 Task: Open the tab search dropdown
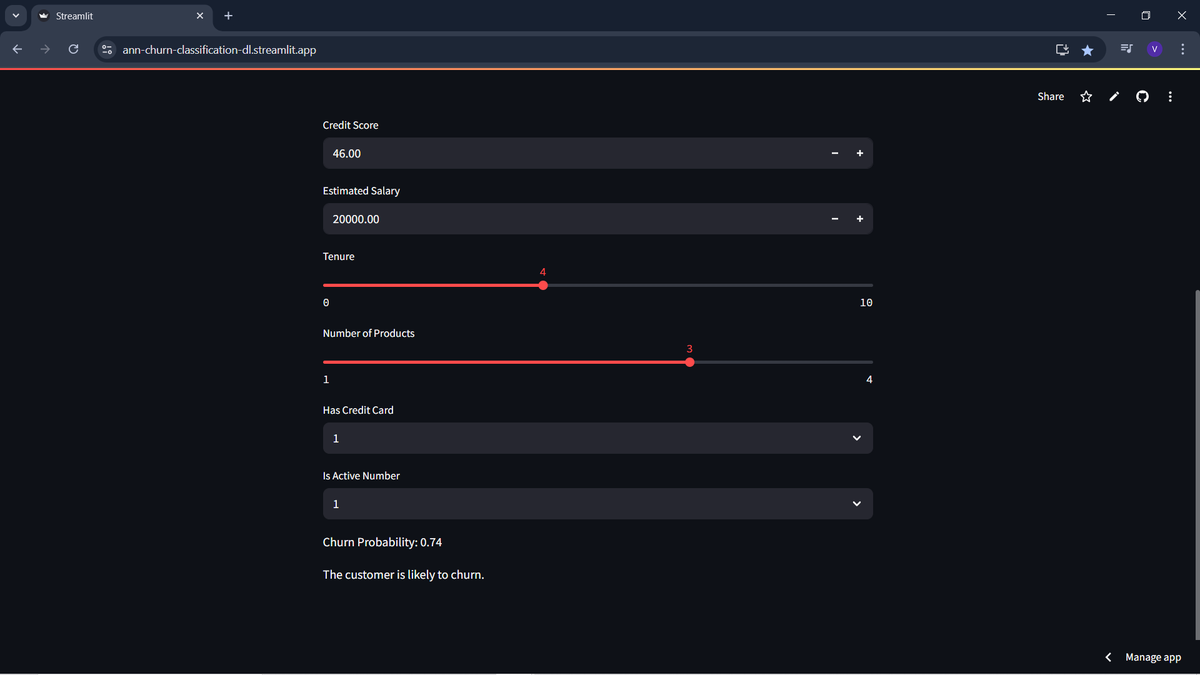coord(16,16)
